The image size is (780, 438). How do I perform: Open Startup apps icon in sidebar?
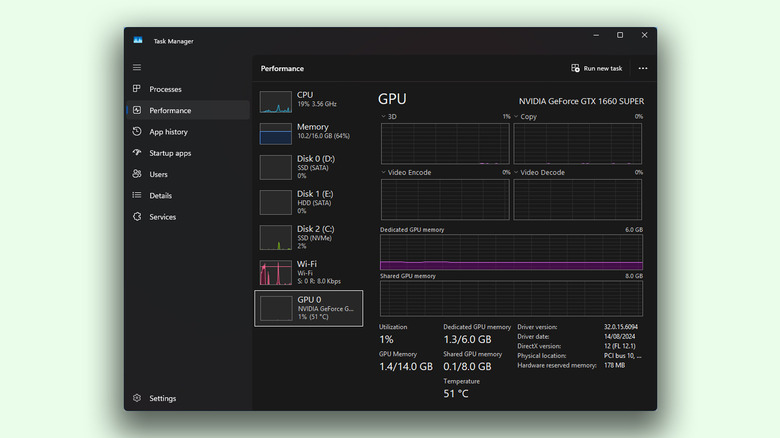(137, 153)
